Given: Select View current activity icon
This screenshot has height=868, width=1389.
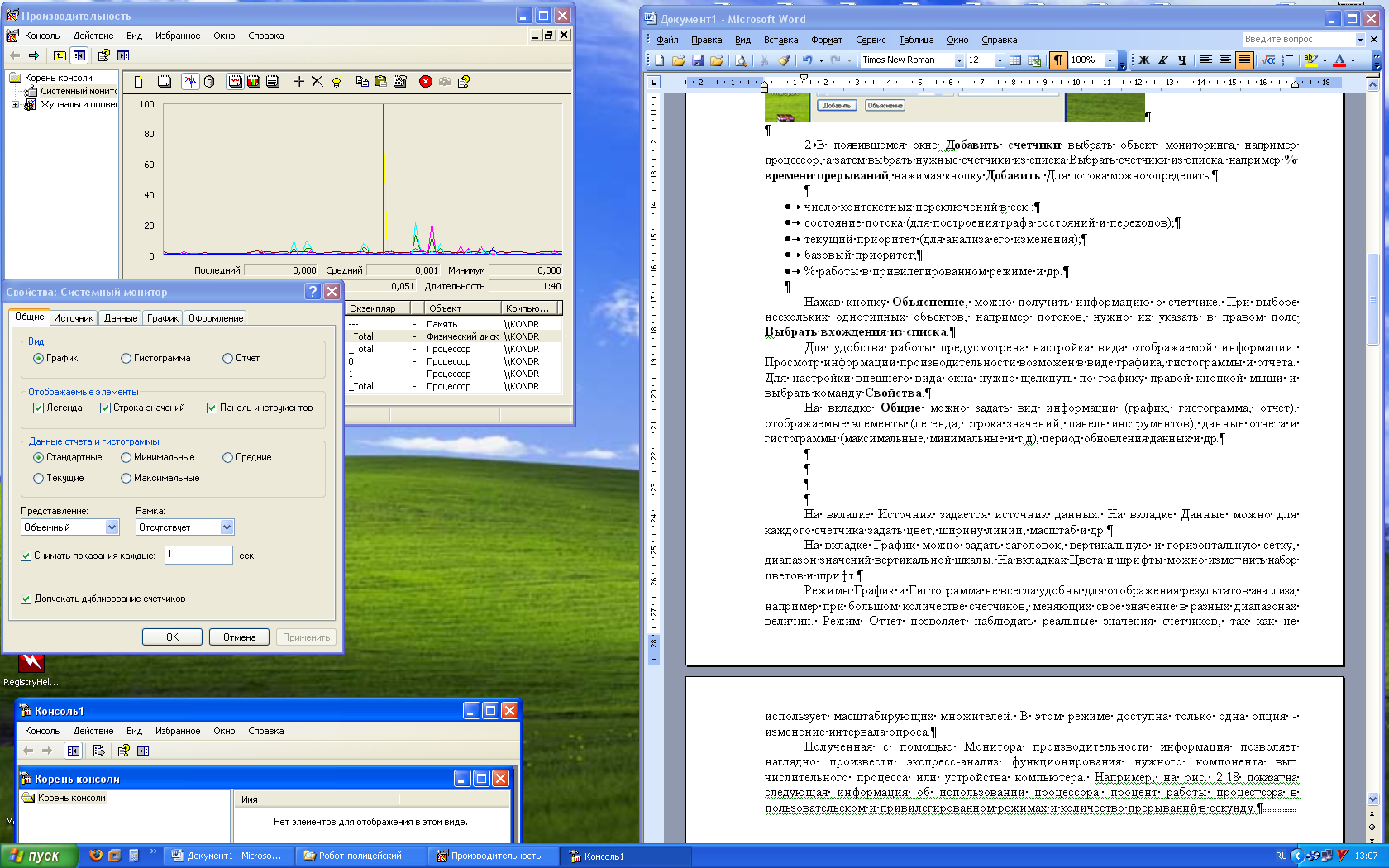Looking at the screenshot, I should [191, 81].
